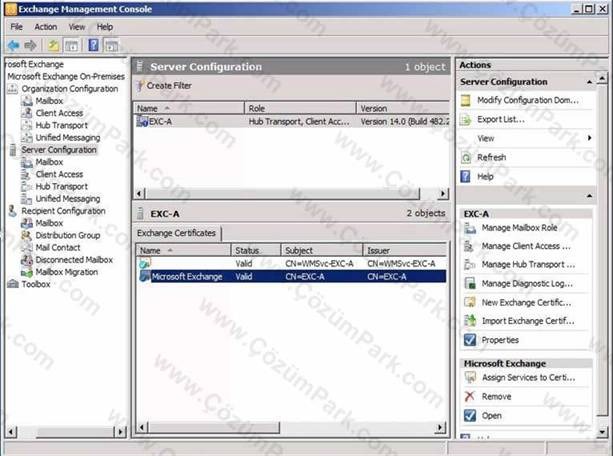
Task: Click Manage Mailbox Role action
Action: (x=519, y=228)
